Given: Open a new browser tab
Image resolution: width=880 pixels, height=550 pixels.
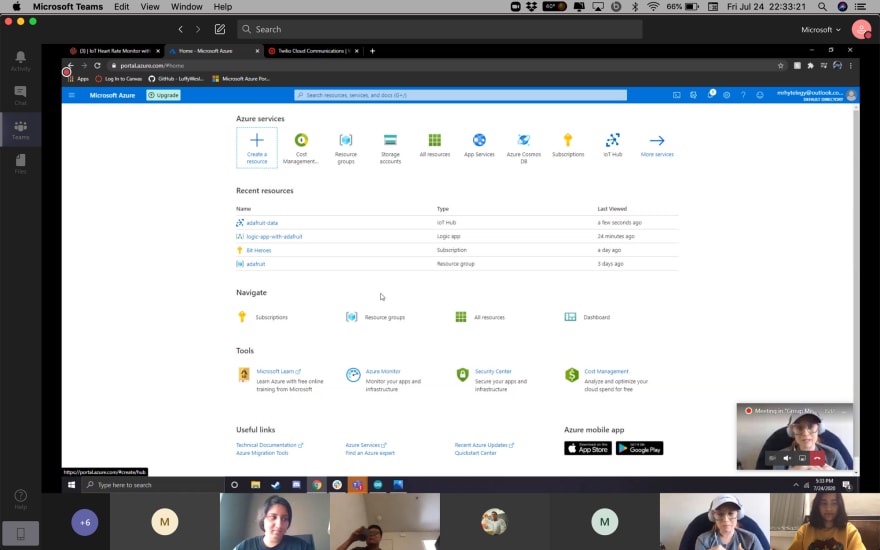Looking at the screenshot, I should [x=372, y=51].
